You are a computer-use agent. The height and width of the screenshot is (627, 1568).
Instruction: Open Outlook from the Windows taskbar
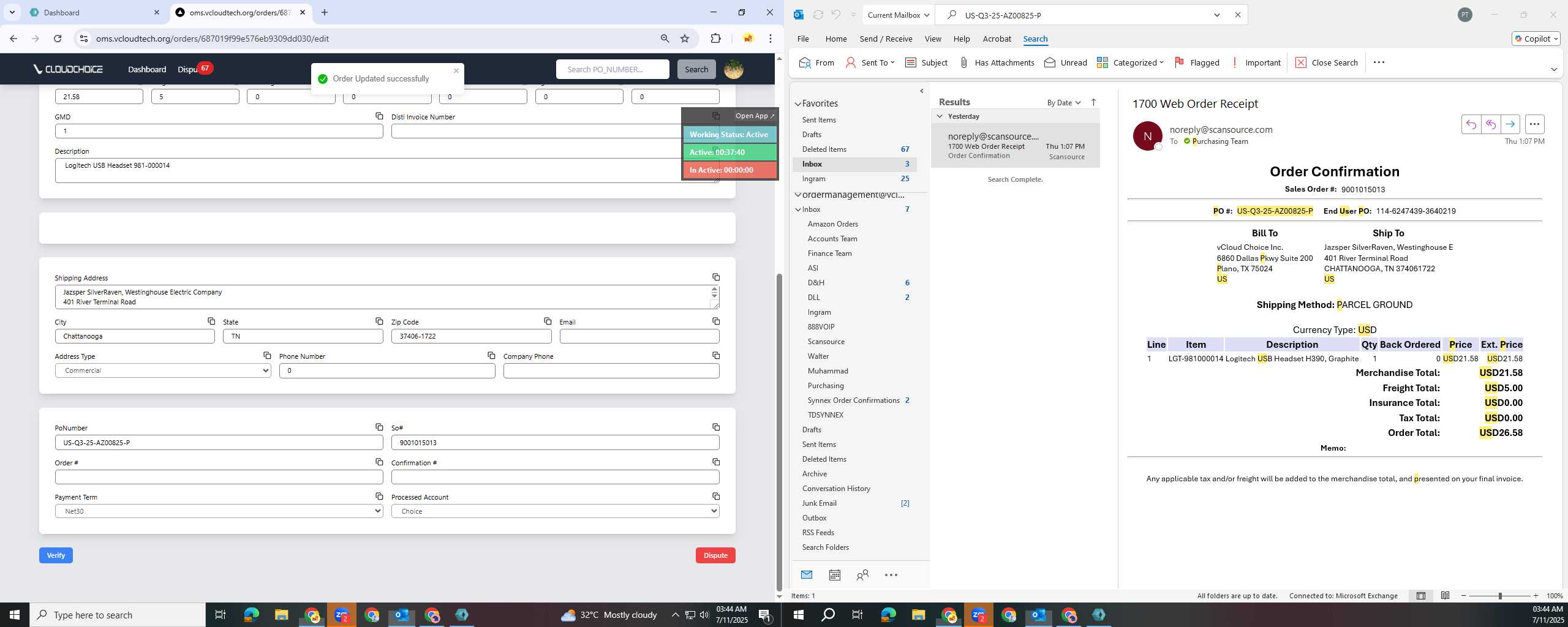click(x=401, y=615)
